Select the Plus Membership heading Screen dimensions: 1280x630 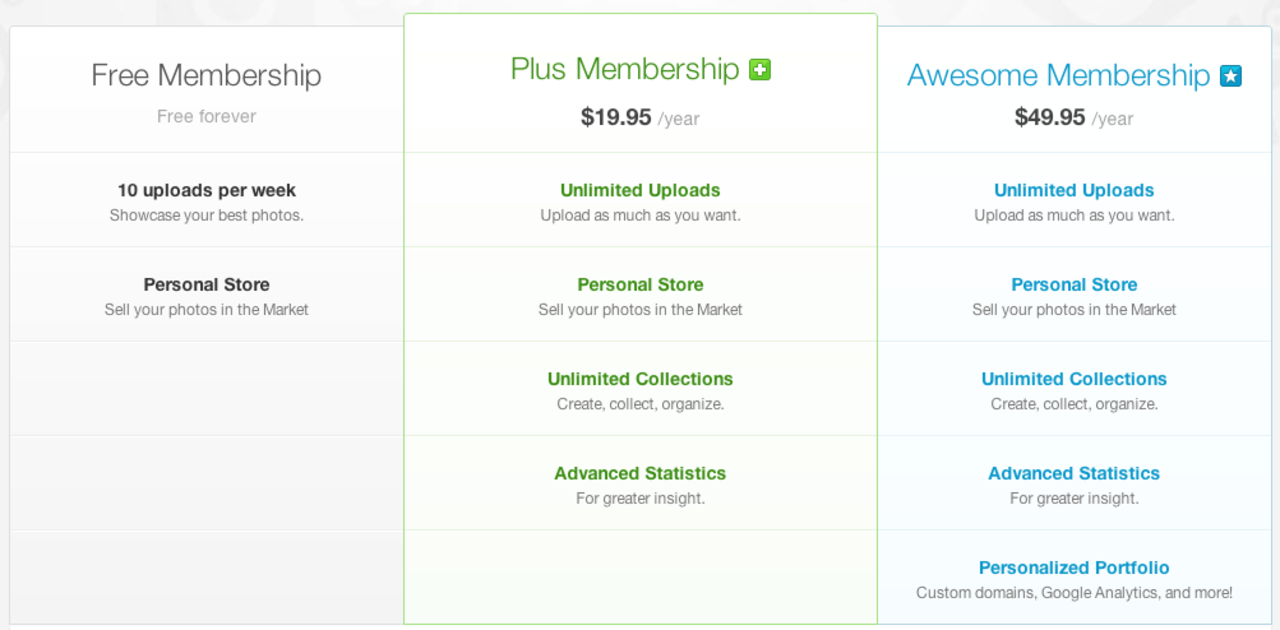(x=624, y=69)
